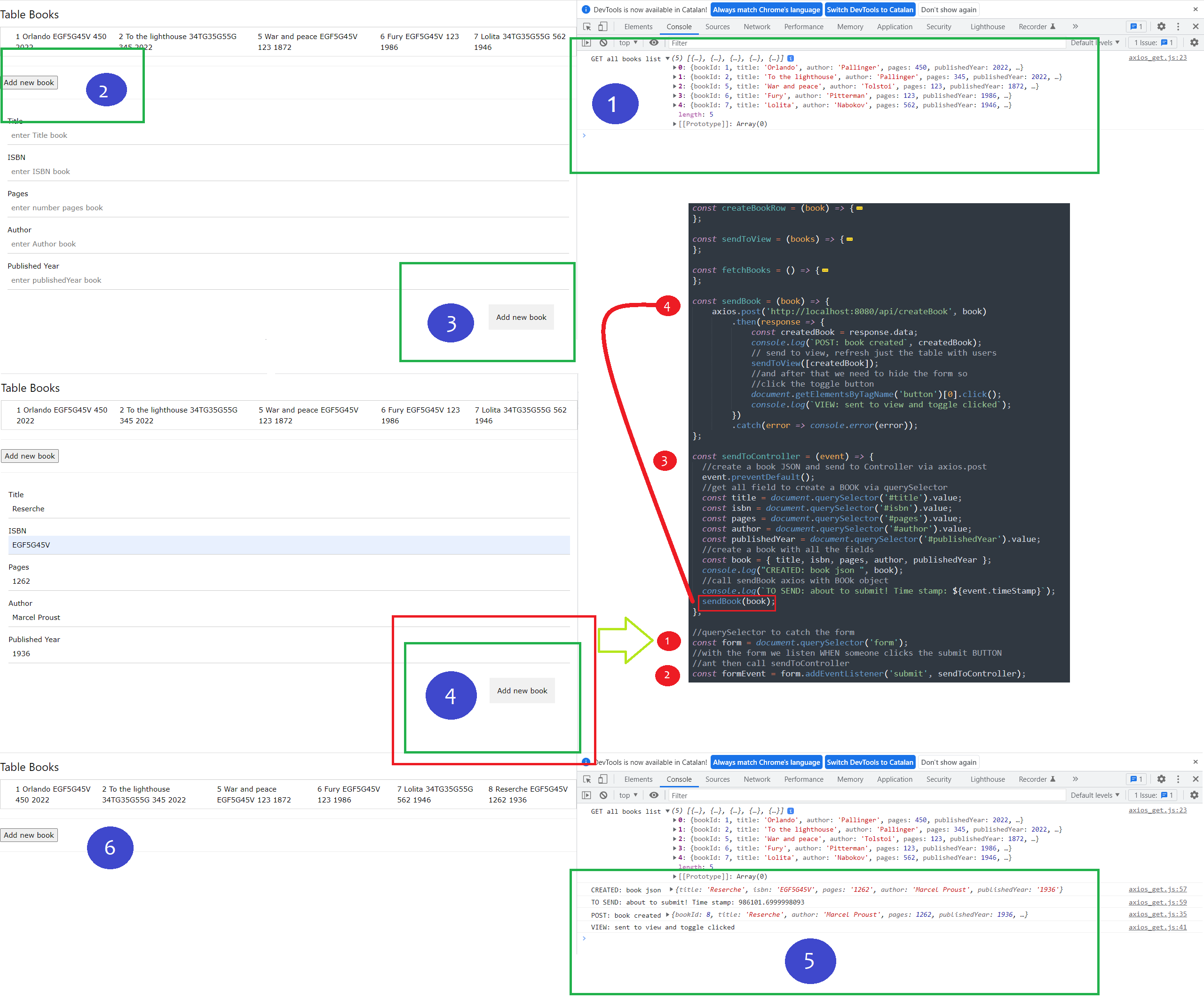
Task: Click inspect element icon in upper DevTools
Action: [x=587, y=26]
